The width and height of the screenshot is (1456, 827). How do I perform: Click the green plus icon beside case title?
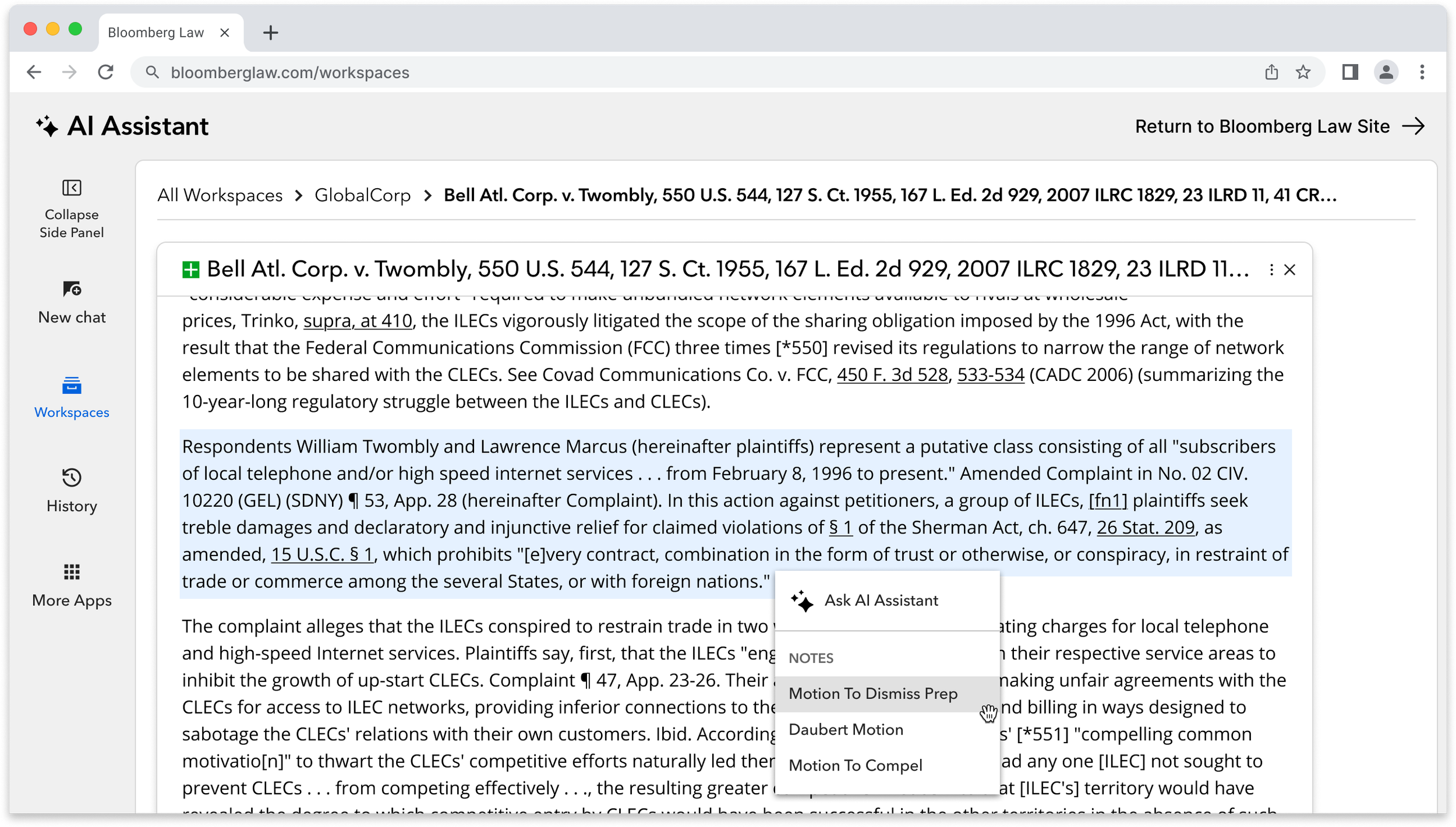click(190, 270)
